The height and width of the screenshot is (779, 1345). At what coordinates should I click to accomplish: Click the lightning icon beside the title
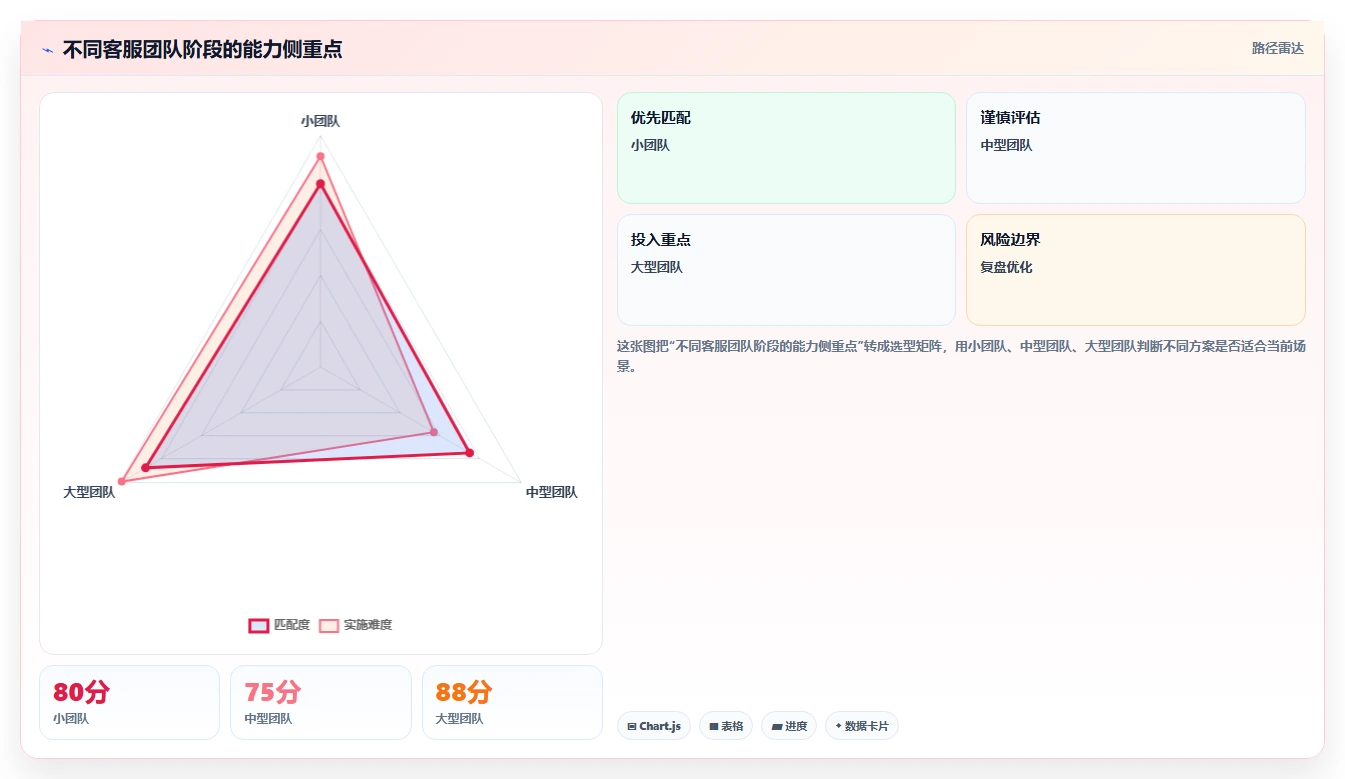[x=48, y=49]
